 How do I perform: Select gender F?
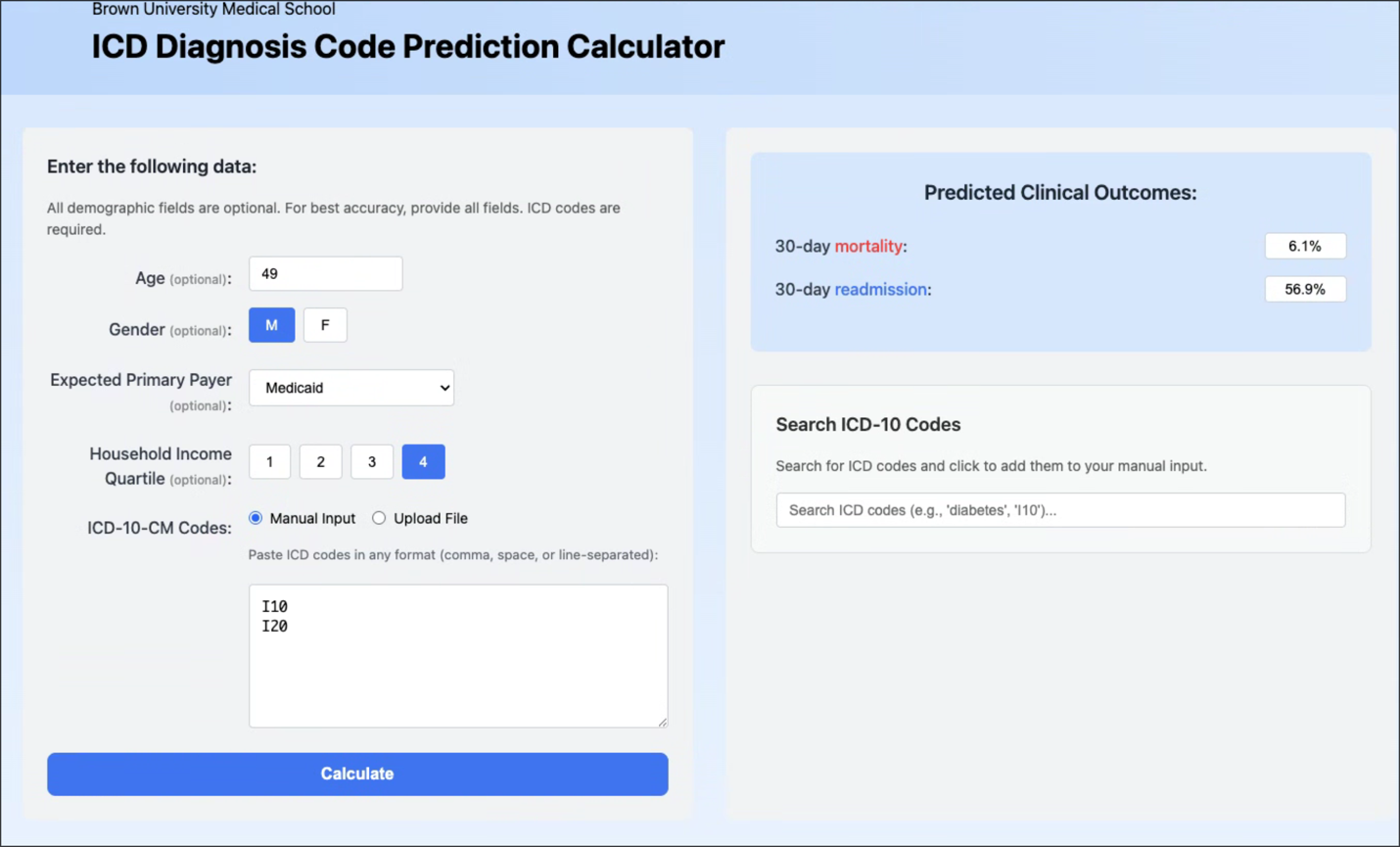point(325,324)
